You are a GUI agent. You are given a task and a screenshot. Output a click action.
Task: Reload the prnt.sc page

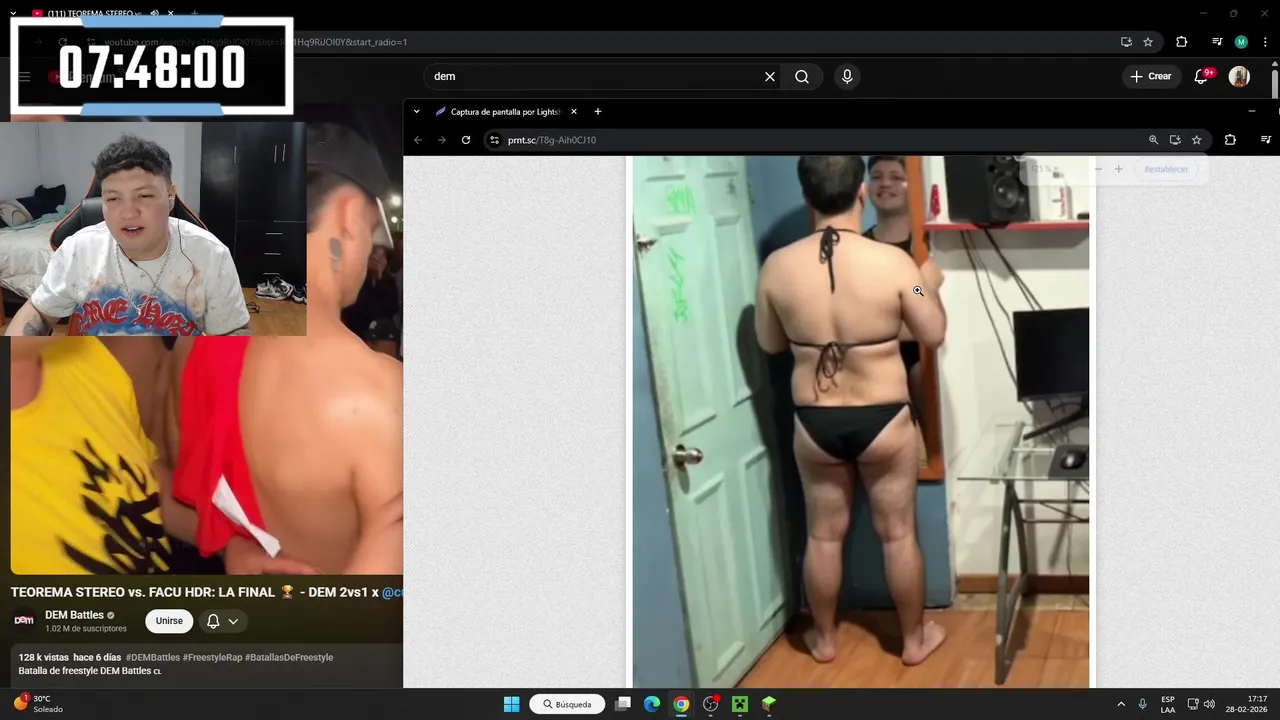(466, 140)
